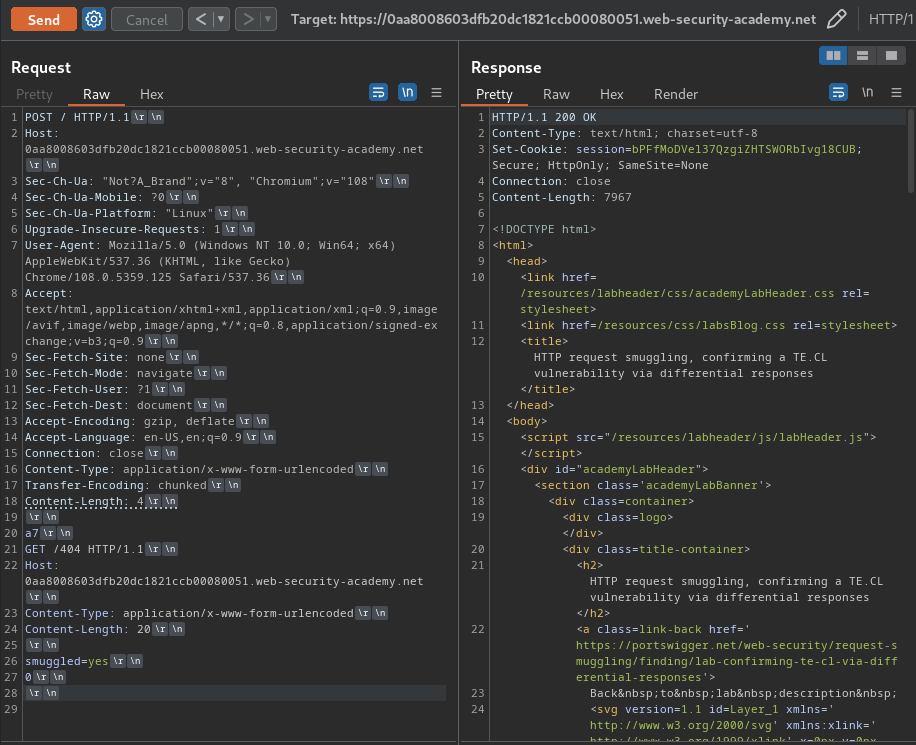
Task: Click the Request panel heading
Action: (41, 68)
